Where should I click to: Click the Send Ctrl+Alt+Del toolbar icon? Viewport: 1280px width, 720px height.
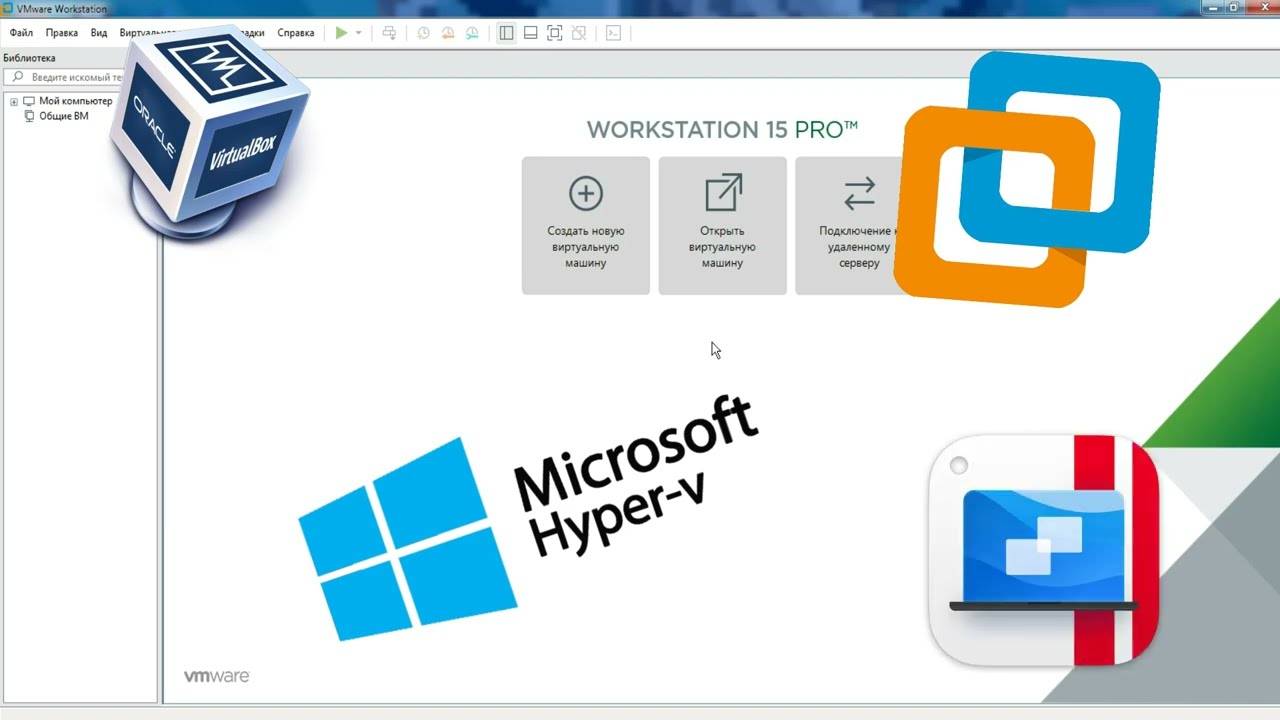click(390, 33)
